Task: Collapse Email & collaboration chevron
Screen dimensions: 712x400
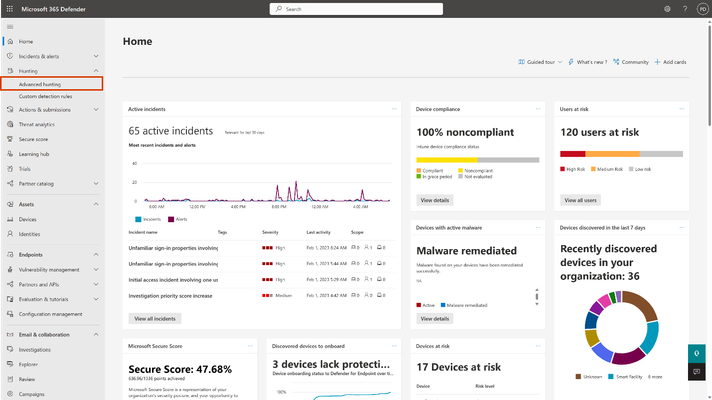Action: (96, 335)
